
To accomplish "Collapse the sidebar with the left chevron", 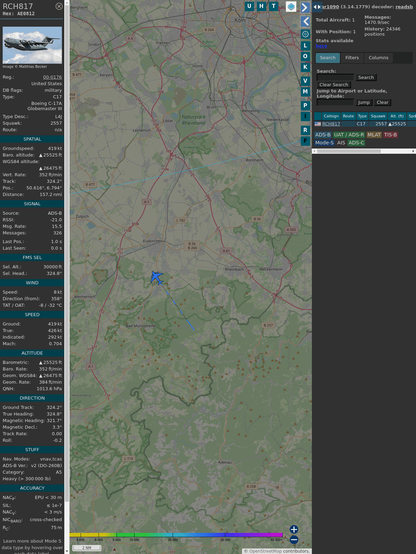I will click(305, 21).
